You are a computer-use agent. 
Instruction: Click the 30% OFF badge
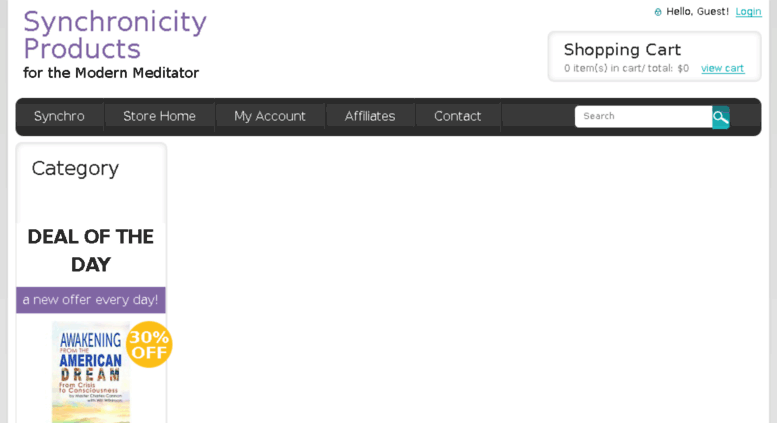click(149, 344)
